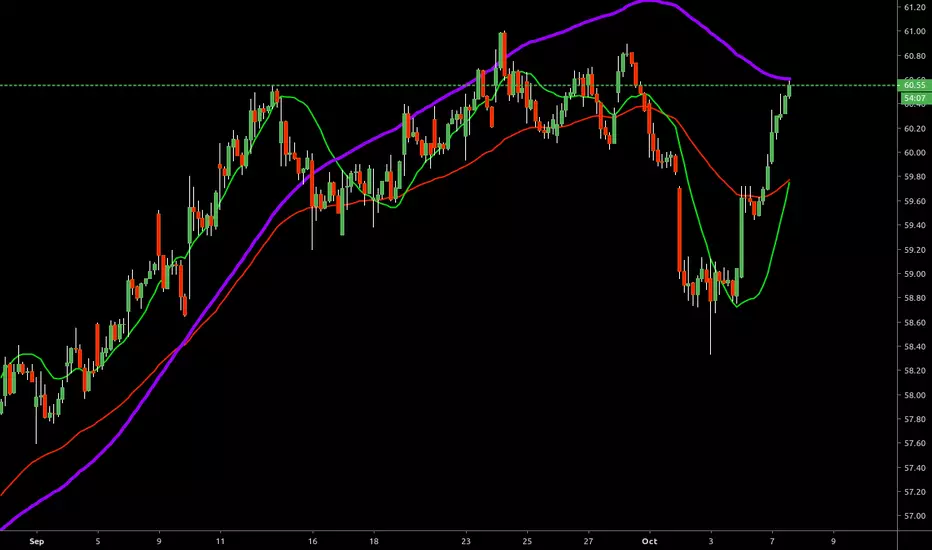Click the 58.20 price axis label
932x550 pixels.
point(914,370)
